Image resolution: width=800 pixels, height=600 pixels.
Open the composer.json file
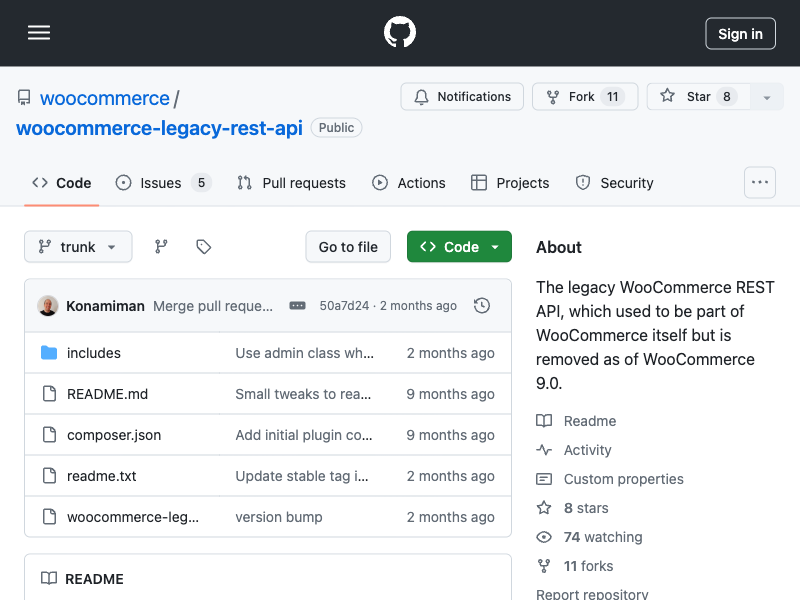[114, 435]
